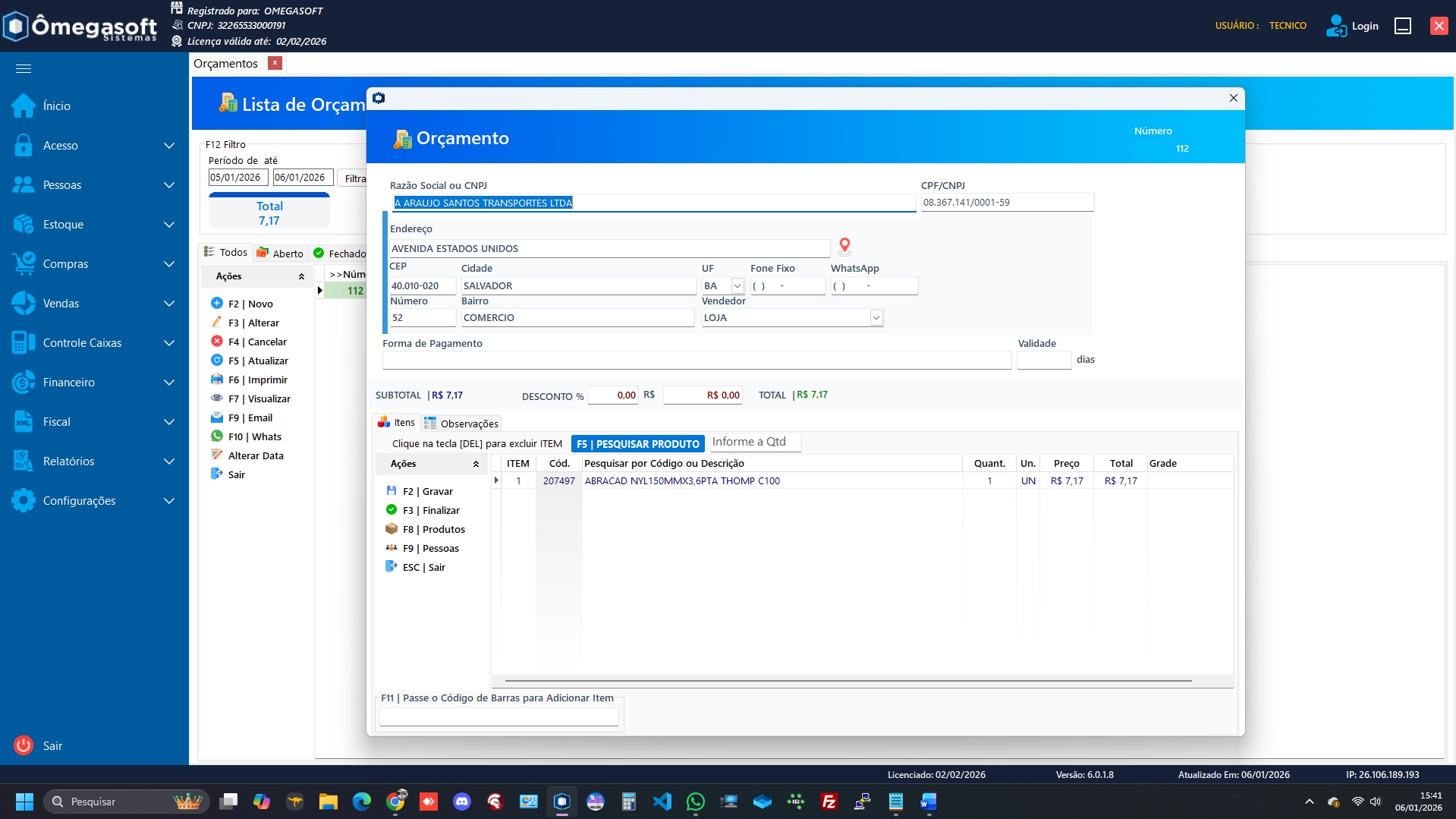
Task: Click the Informe a Qtd field
Action: click(x=755, y=443)
